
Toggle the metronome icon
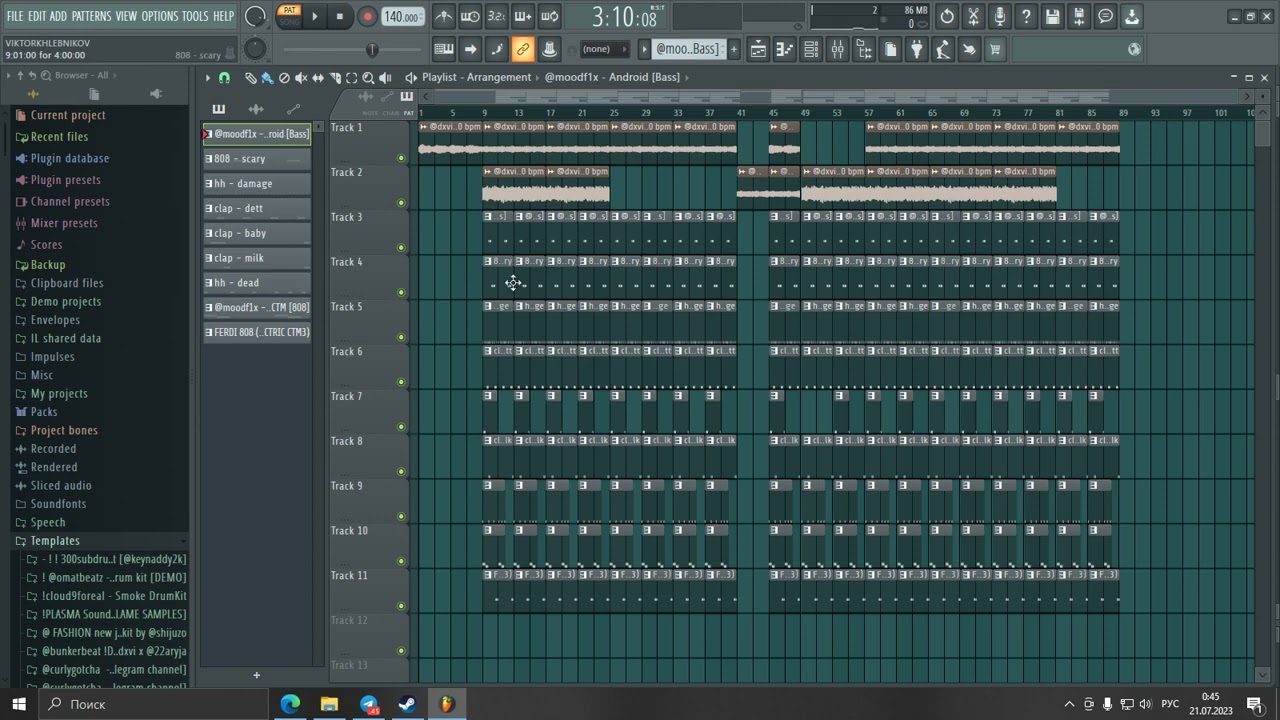(x=444, y=16)
